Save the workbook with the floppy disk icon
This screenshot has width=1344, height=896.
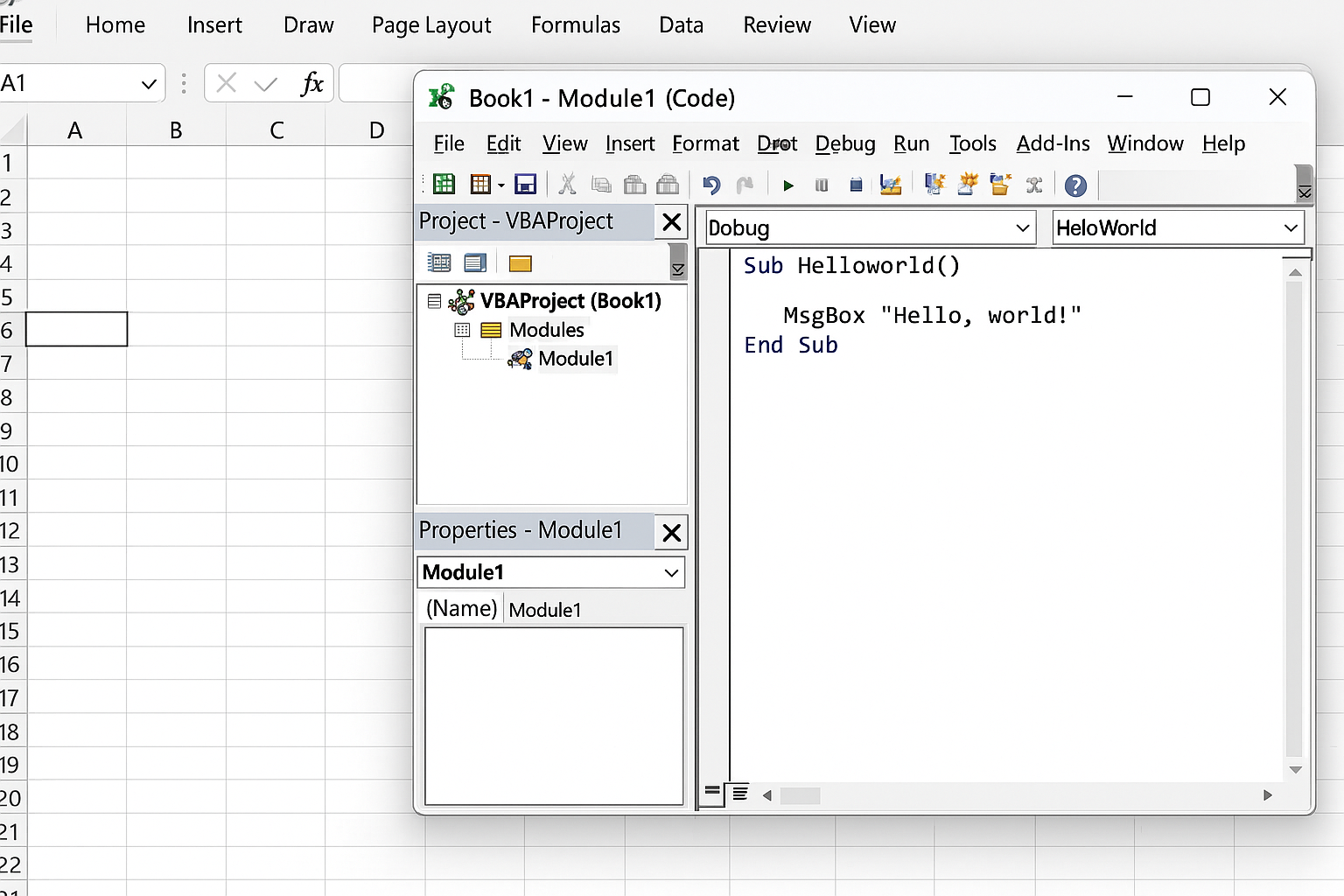[x=525, y=184]
